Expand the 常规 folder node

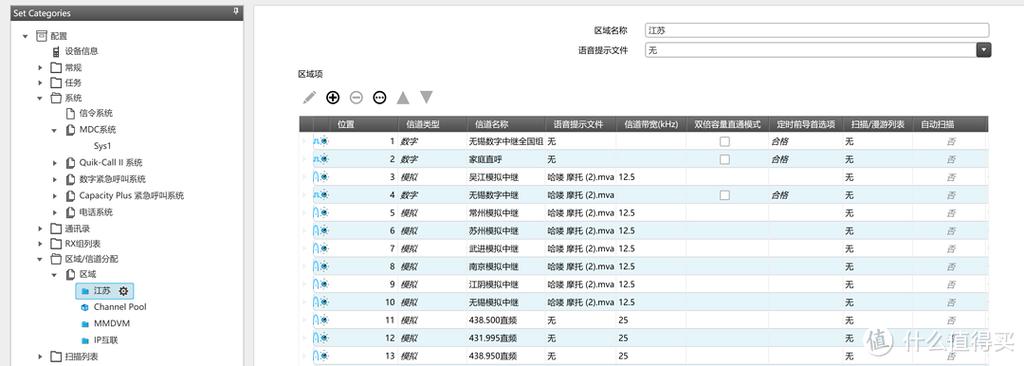tap(40, 68)
